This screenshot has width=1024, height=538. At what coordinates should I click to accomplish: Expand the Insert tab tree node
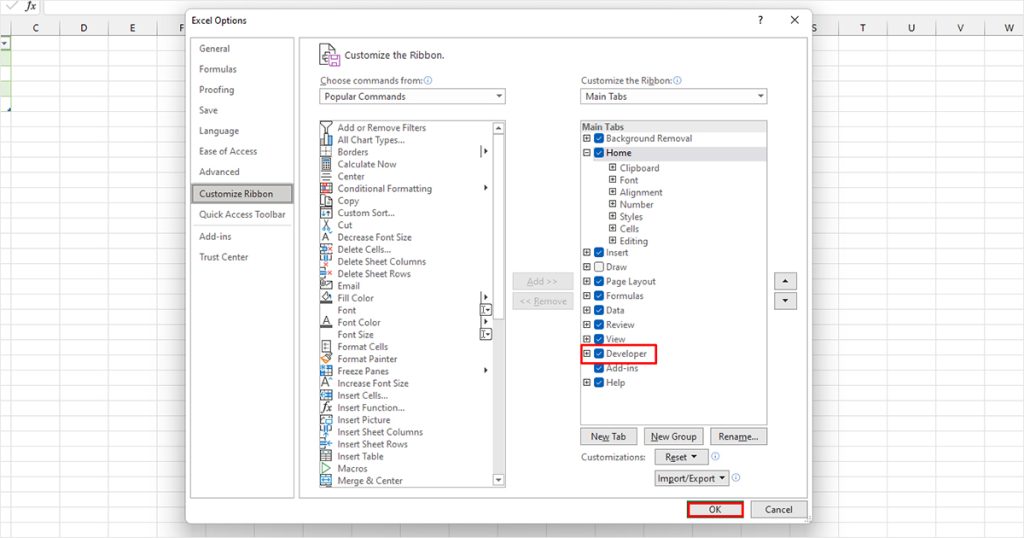[x=587, y=253]
